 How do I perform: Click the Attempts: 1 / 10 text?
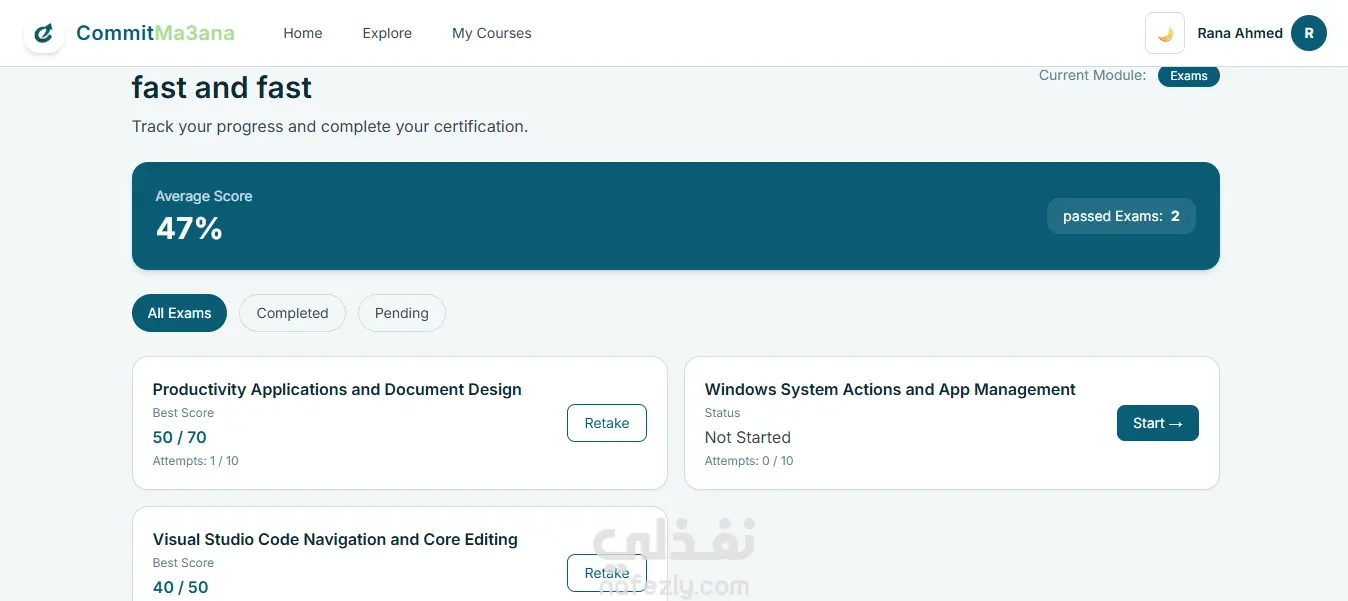[x=196, y=461]
